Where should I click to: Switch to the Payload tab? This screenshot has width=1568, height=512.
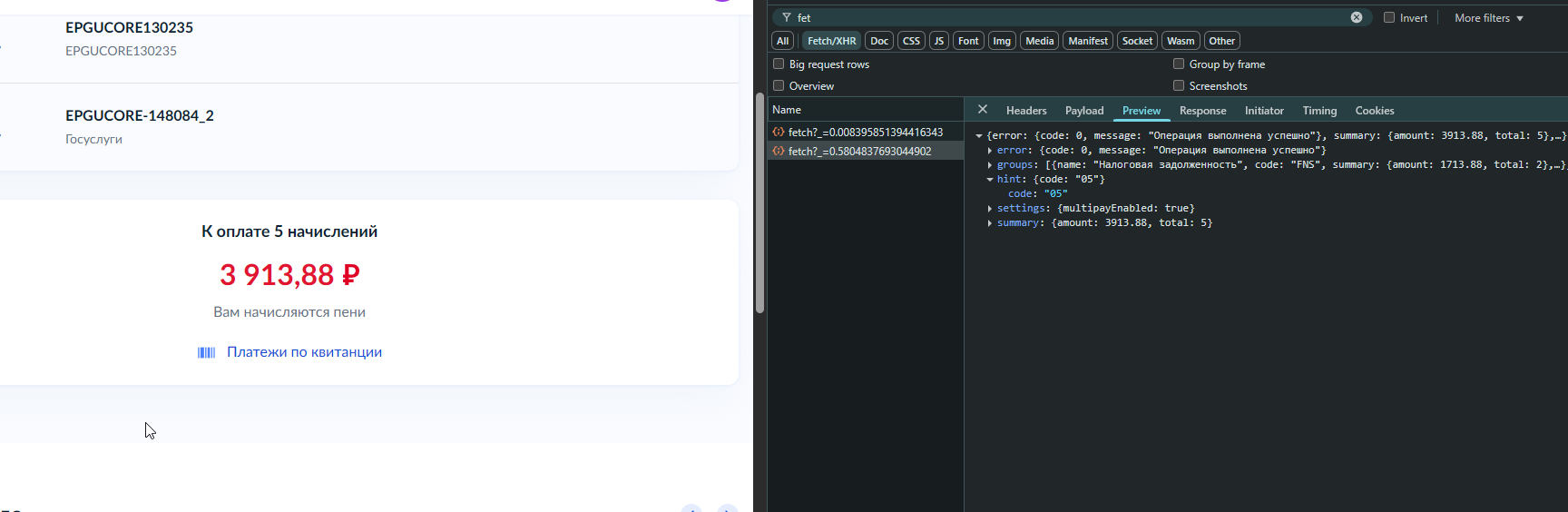1084,111
